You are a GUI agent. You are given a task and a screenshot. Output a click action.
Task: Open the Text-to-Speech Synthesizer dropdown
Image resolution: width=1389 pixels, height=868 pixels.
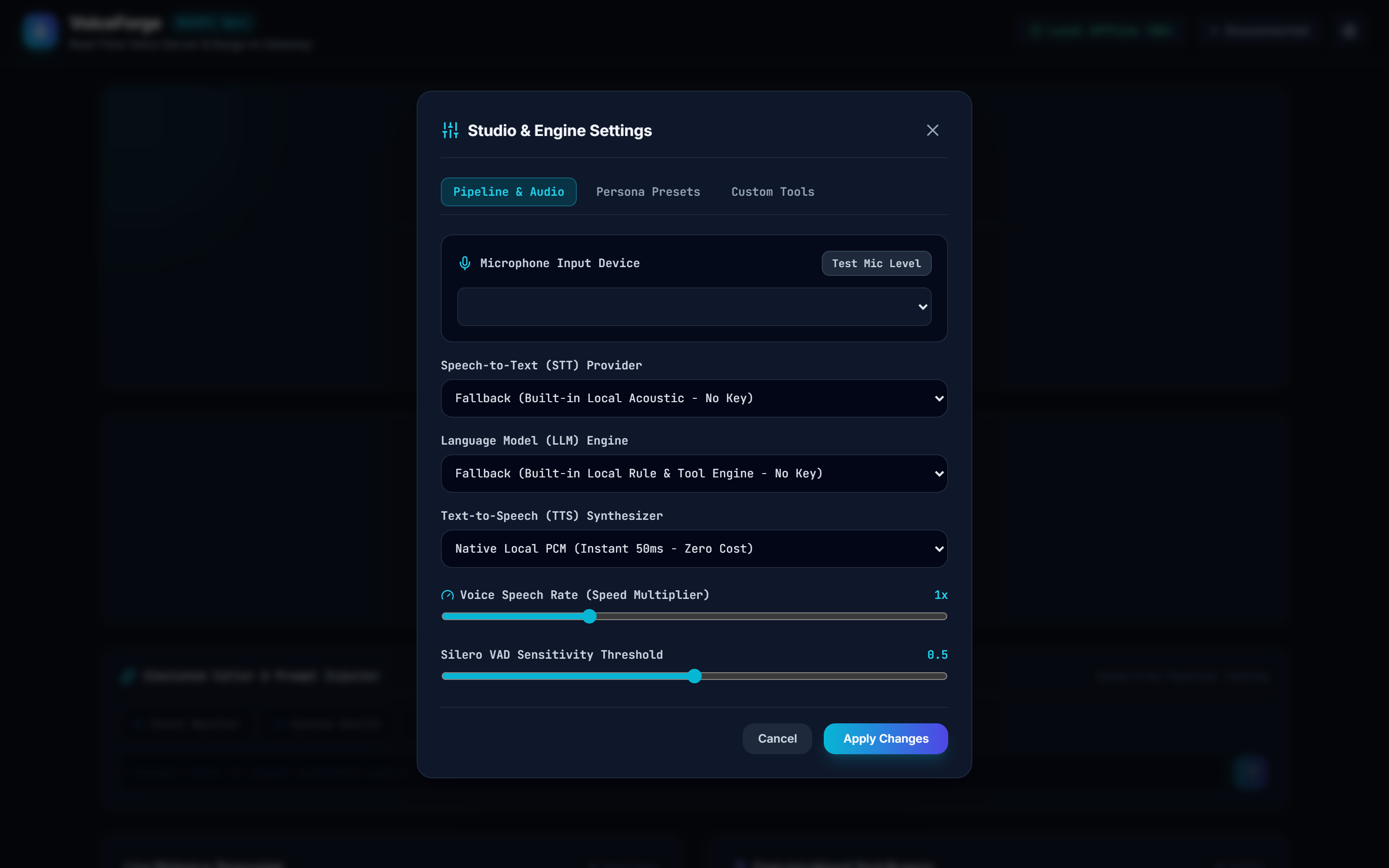(x=694, y=549)
